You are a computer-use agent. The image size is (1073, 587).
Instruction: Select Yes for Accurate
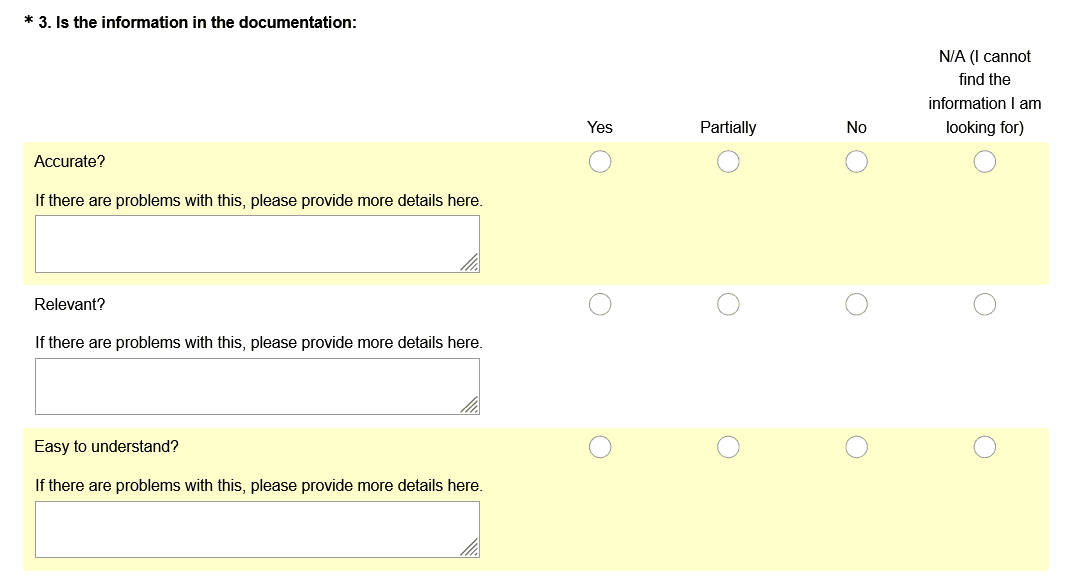point(600,161)
